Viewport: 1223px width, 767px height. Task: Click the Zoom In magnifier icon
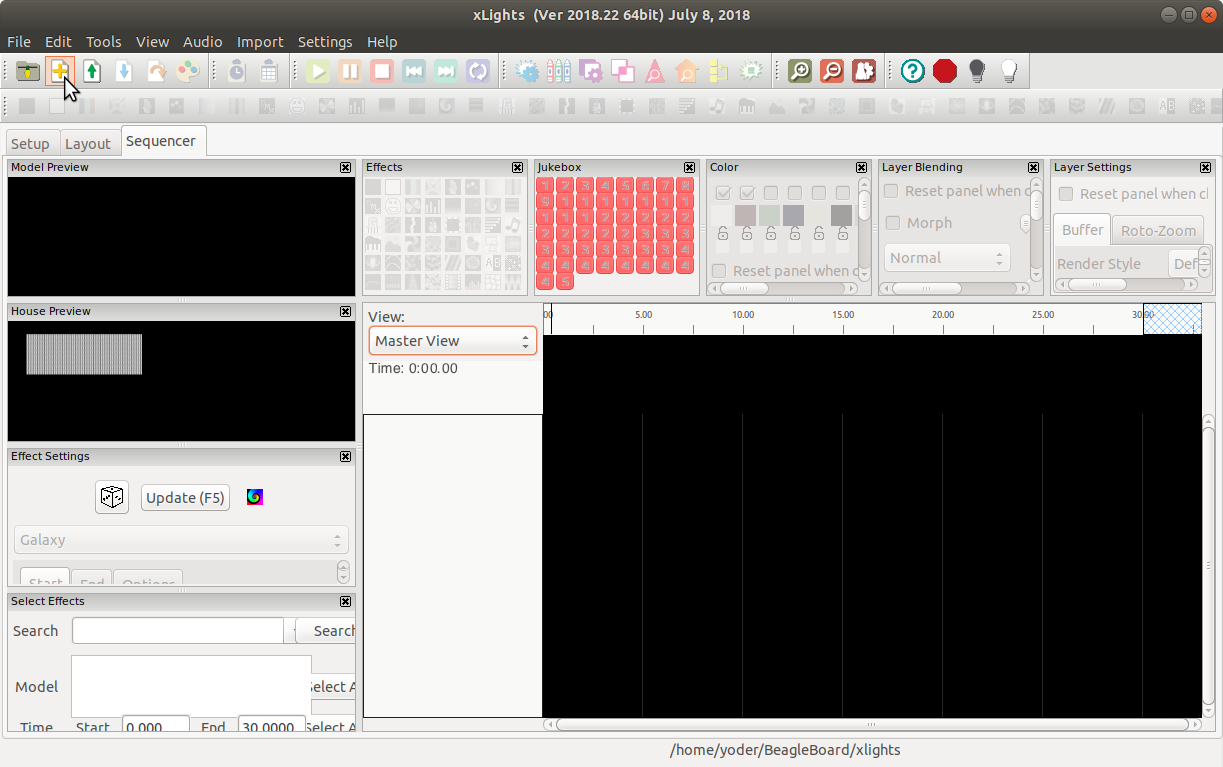click(x=799, y=71)
